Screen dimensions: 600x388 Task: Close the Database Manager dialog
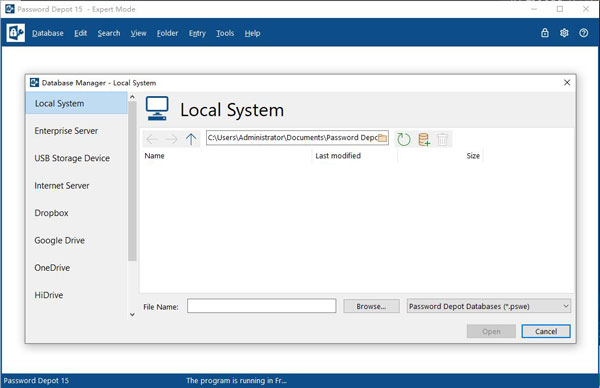(x=567, y=83)
